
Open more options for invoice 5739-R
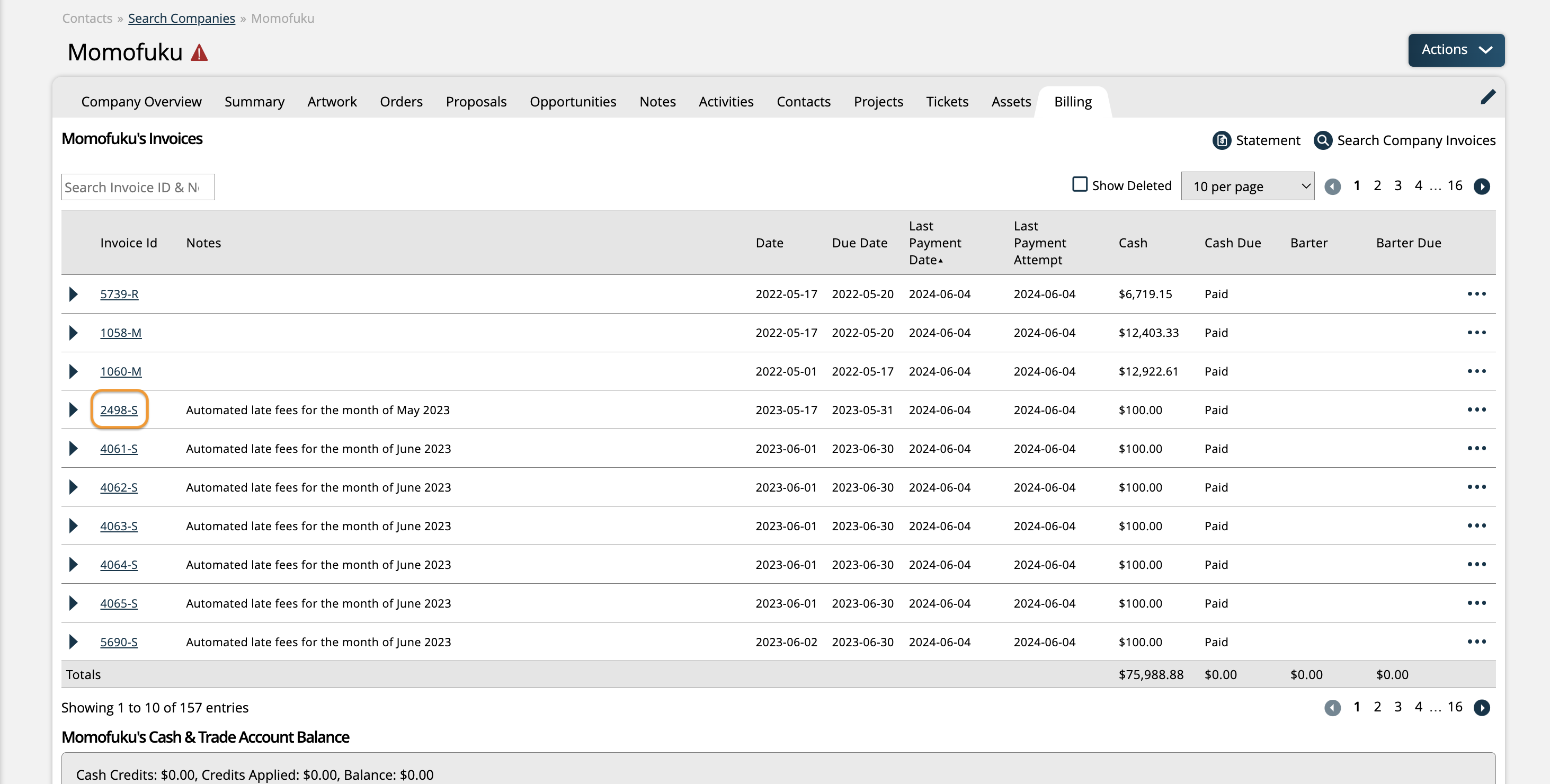tap(1476, 293)
